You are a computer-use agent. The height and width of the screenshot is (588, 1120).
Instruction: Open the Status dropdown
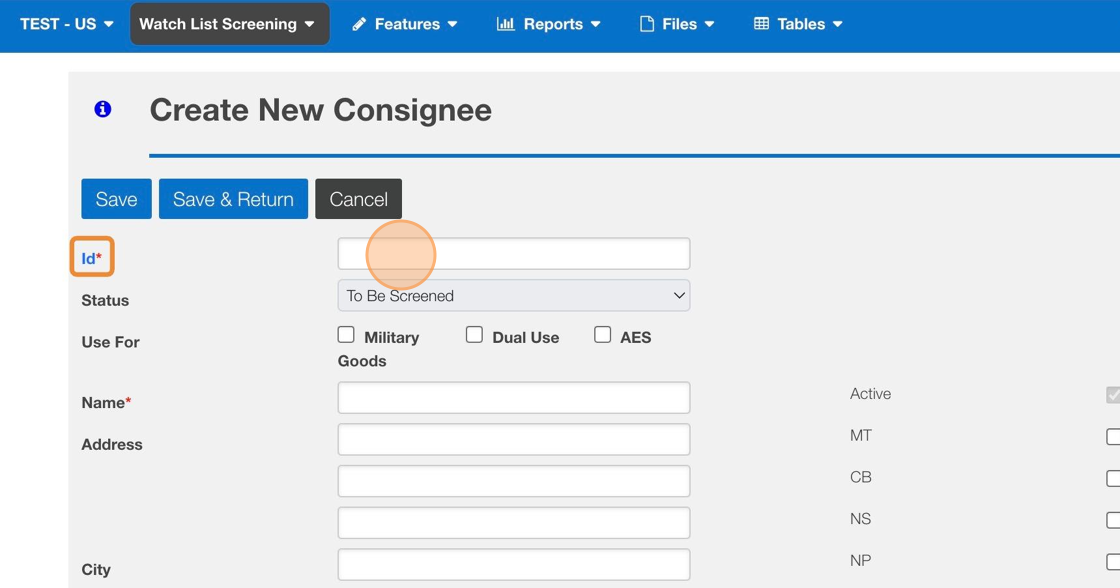[x=514, y=296]
